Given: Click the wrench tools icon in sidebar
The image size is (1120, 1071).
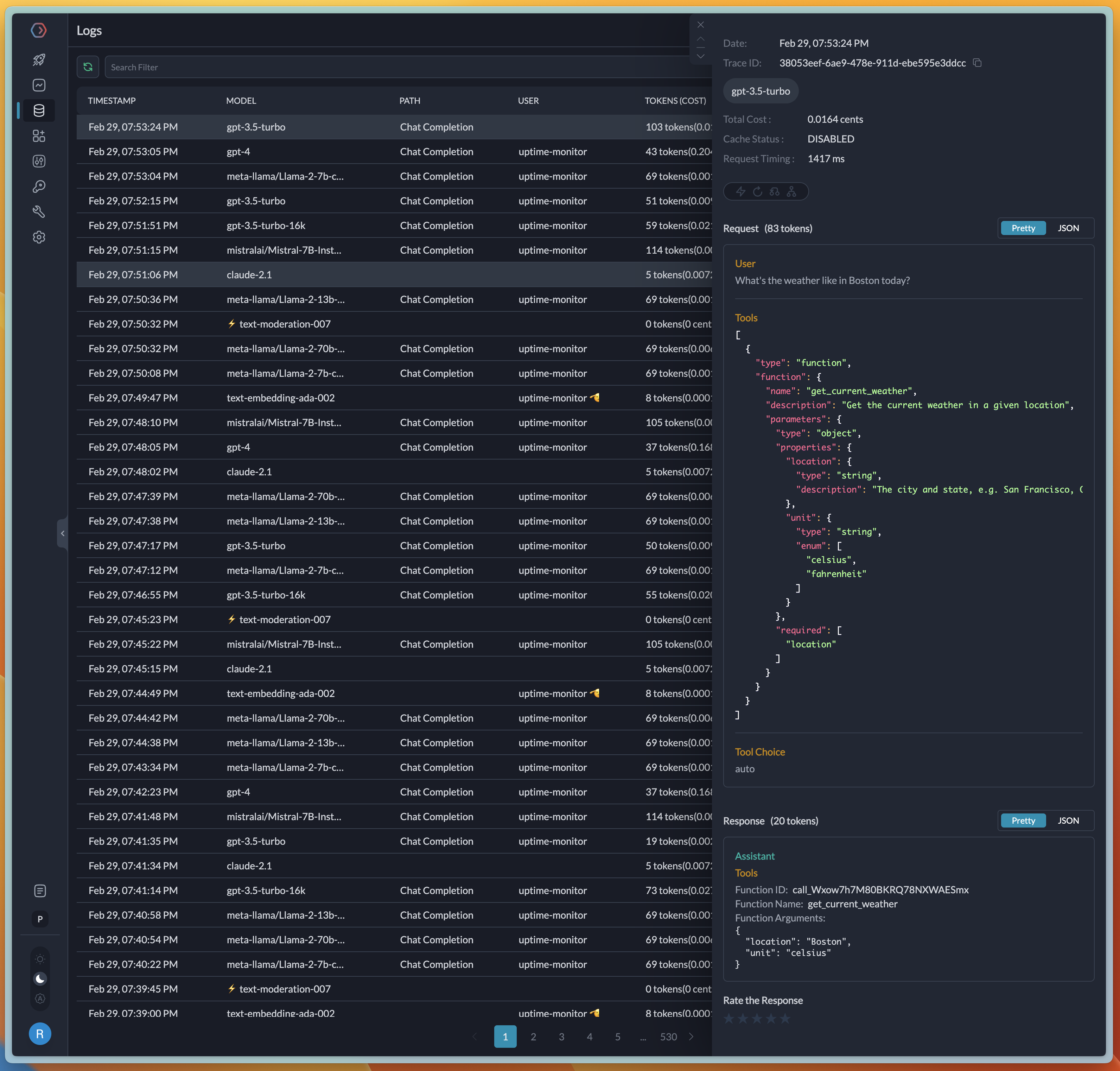Looking at the screenshot, I should pos(39,212).
